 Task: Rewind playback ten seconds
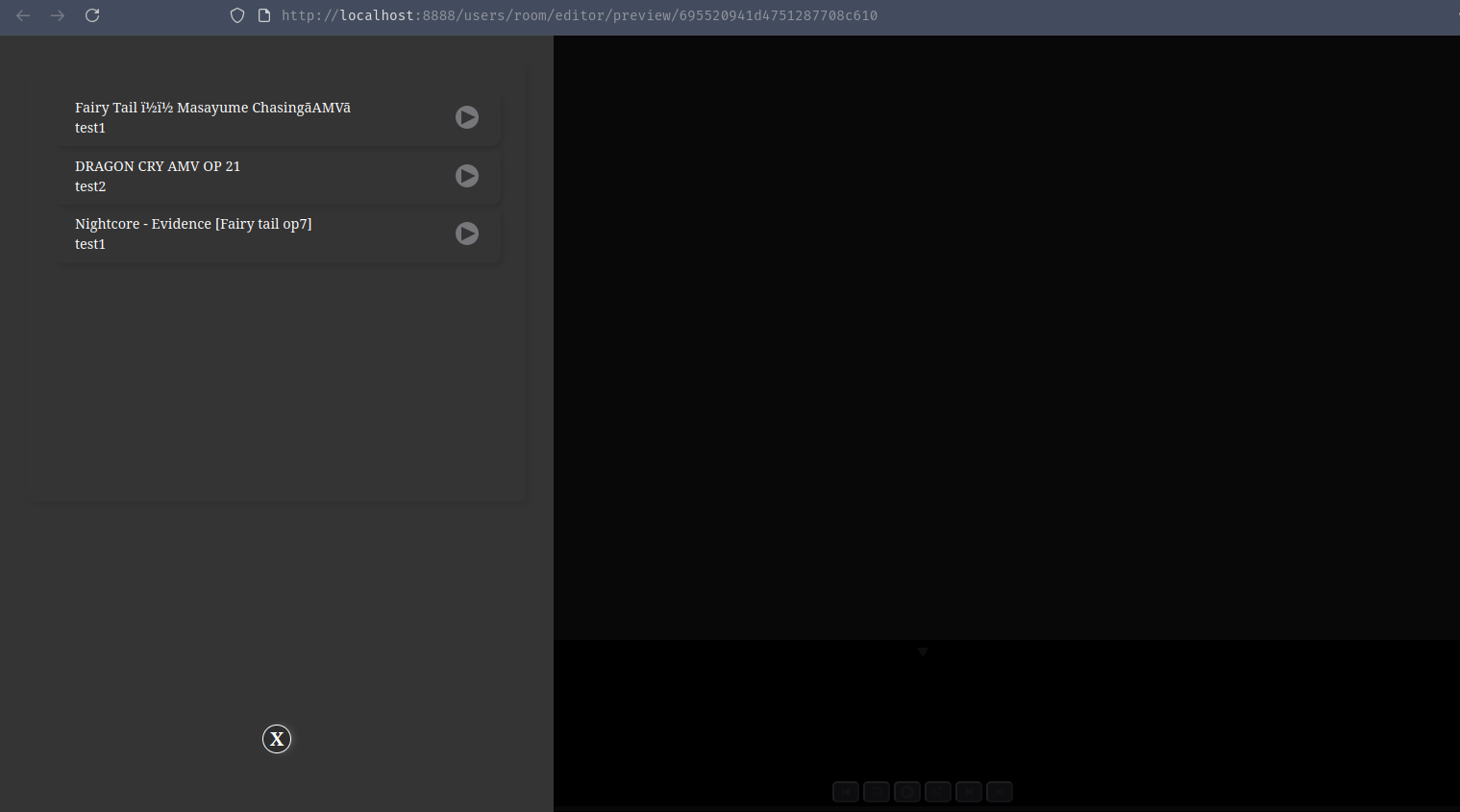coord(877,792)
